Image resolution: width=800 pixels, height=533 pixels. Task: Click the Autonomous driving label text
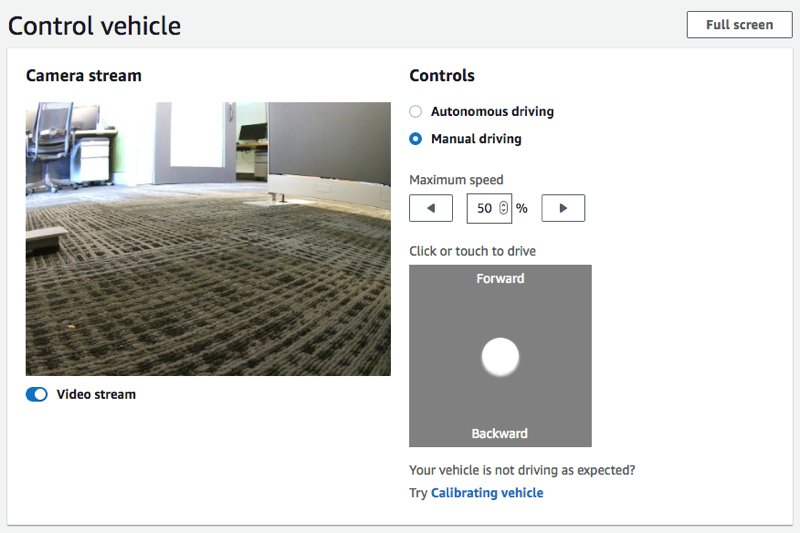(x=492, y=112)
